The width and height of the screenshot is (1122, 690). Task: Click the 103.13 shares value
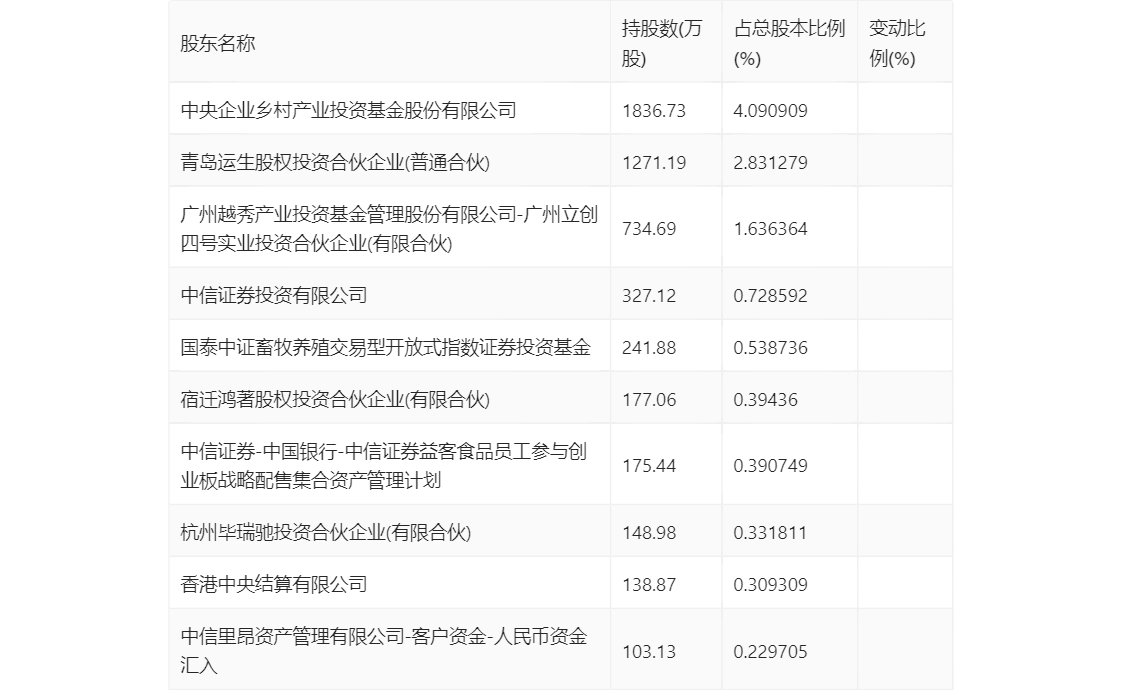click(649, 651)
